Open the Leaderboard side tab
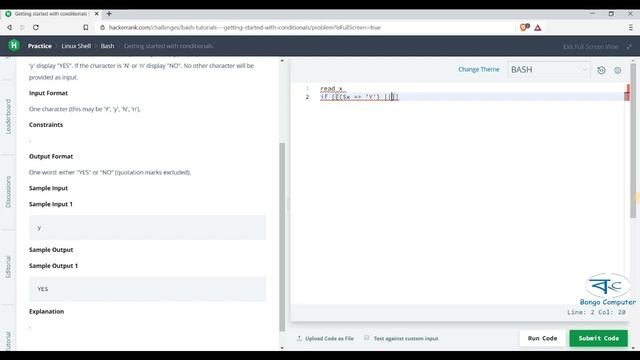The width and height of the screenshot is (640, 360). coord(8,116)
